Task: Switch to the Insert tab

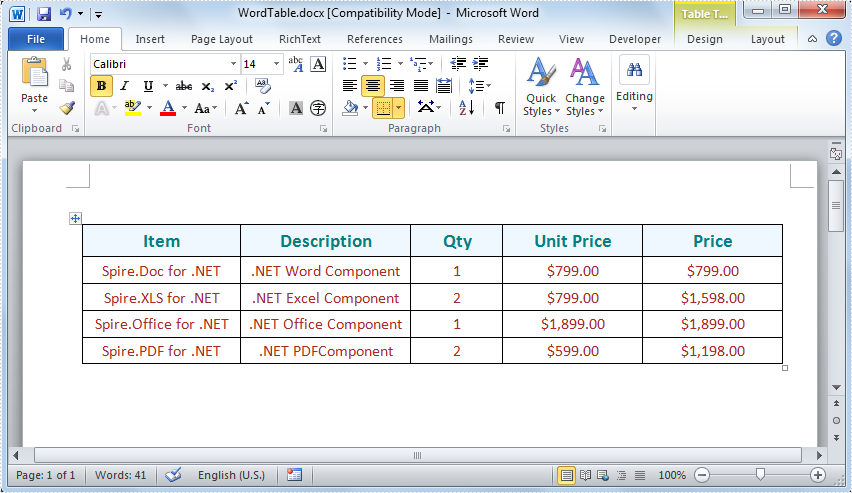Action: click(x=150, y=39)
